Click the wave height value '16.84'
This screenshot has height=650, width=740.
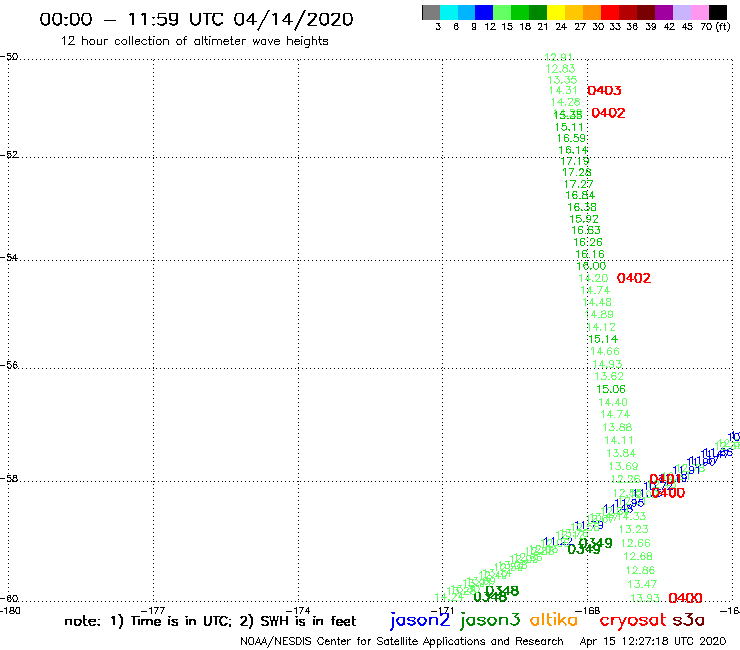coord(580,195)
